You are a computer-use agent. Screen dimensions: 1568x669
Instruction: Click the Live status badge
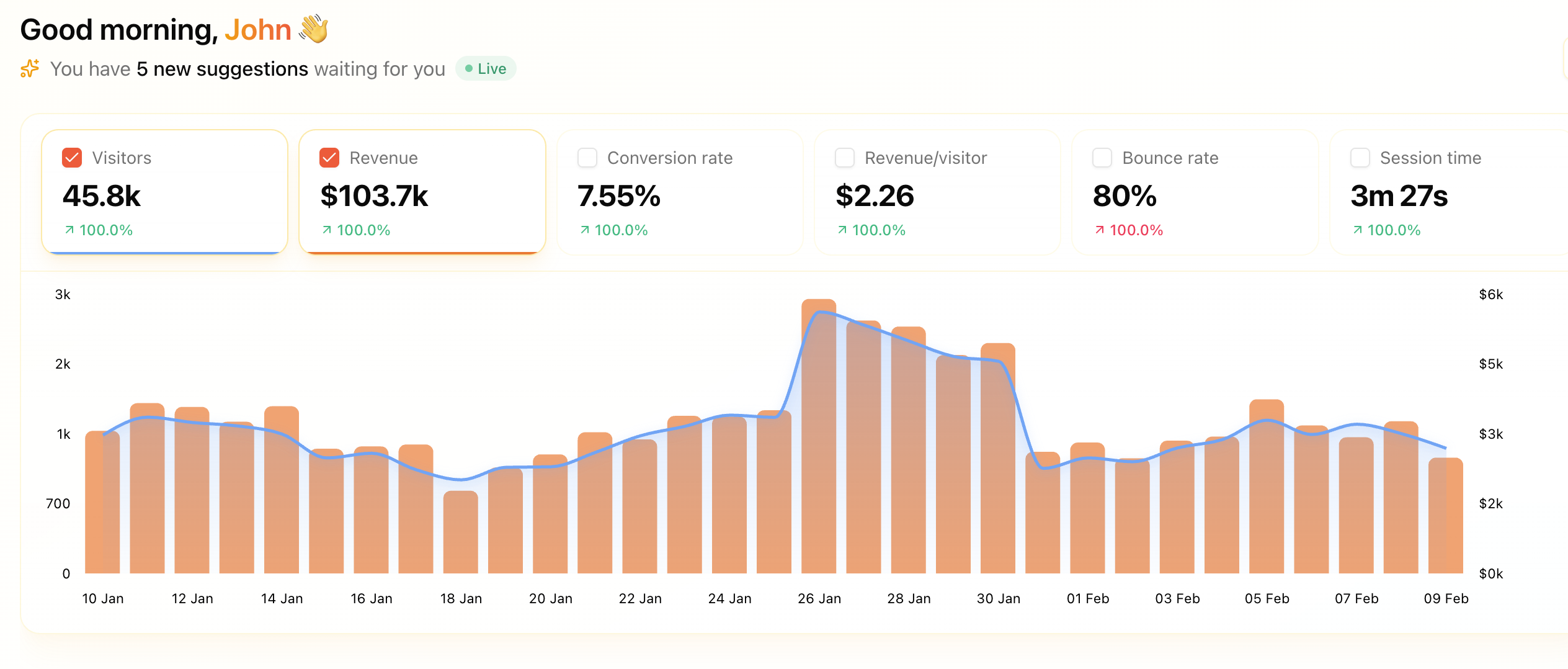click(486, 68)
